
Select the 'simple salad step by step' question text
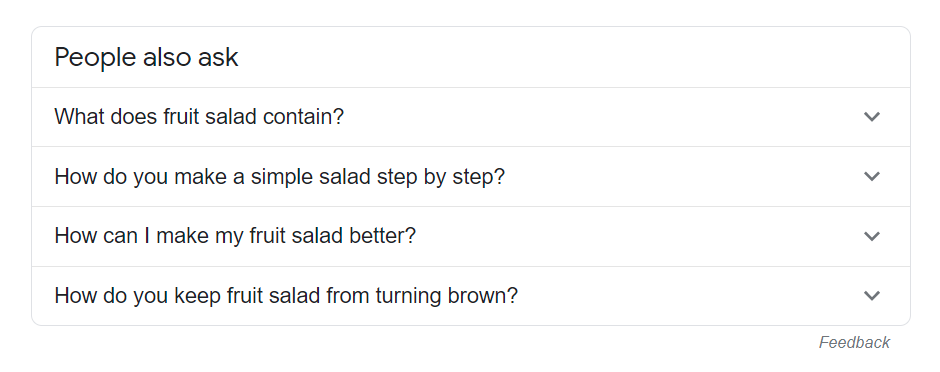[x=280, y=177]
